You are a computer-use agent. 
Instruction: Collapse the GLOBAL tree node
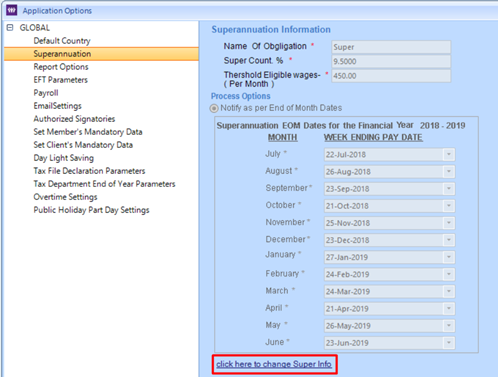[x=10, y=28]
